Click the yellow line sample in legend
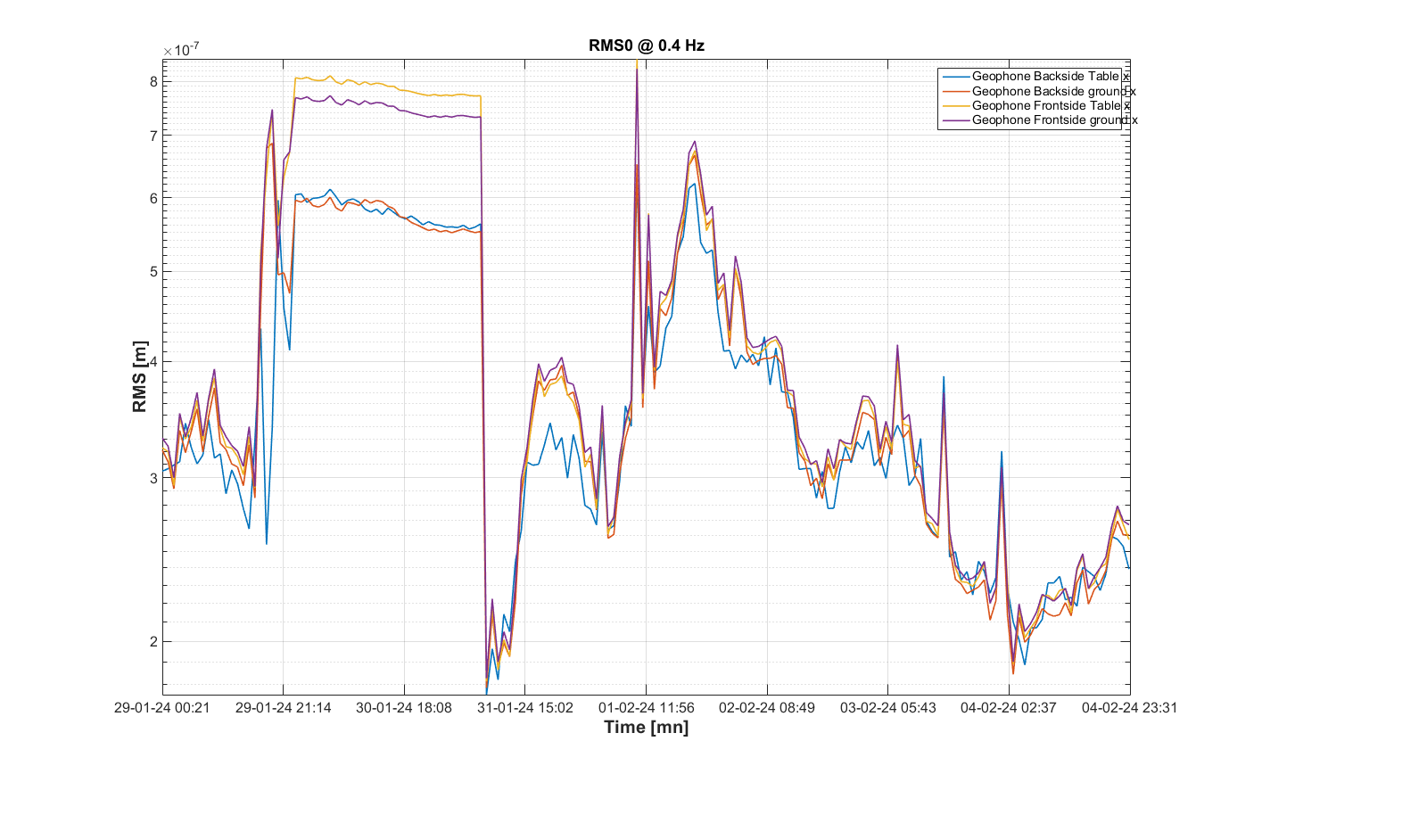 pyautogui.click(x=955, y=105)
